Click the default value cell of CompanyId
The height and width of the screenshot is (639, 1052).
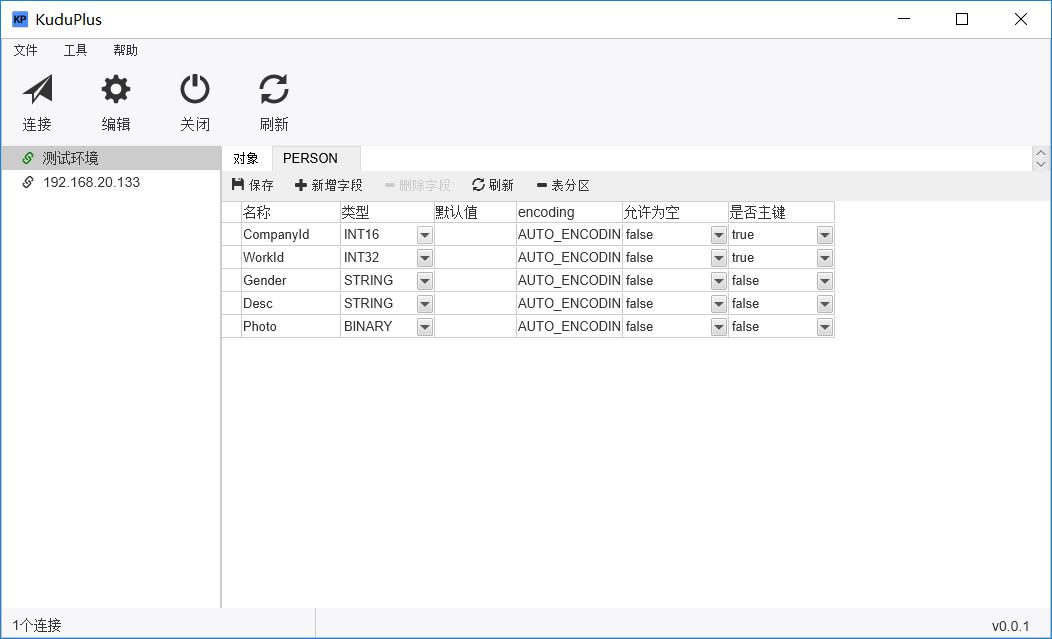pos(476,234)
